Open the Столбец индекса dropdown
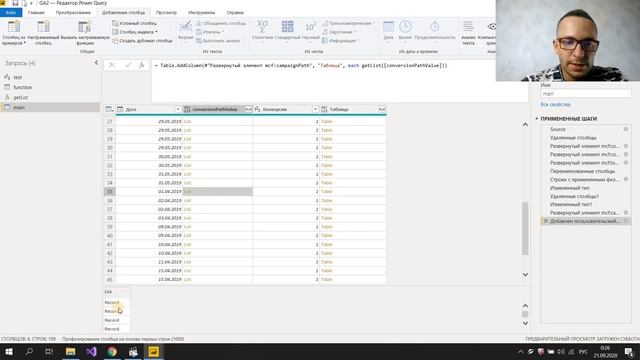The width and height of the screenshot is (640, 360). coord(135,32)
